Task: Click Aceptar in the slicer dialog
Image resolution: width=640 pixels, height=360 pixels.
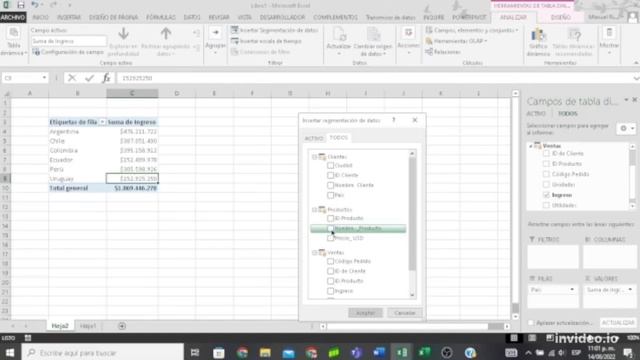Action: 365,313
